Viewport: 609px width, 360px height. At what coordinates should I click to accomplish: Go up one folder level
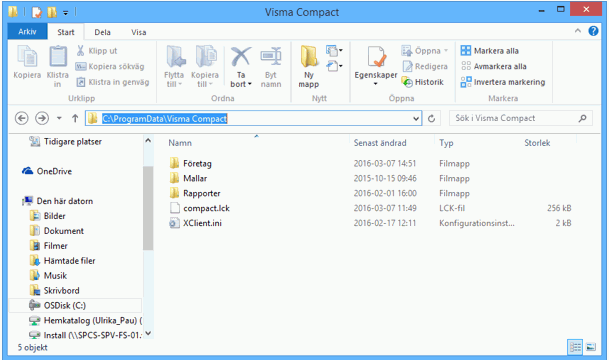click(75, 118)
